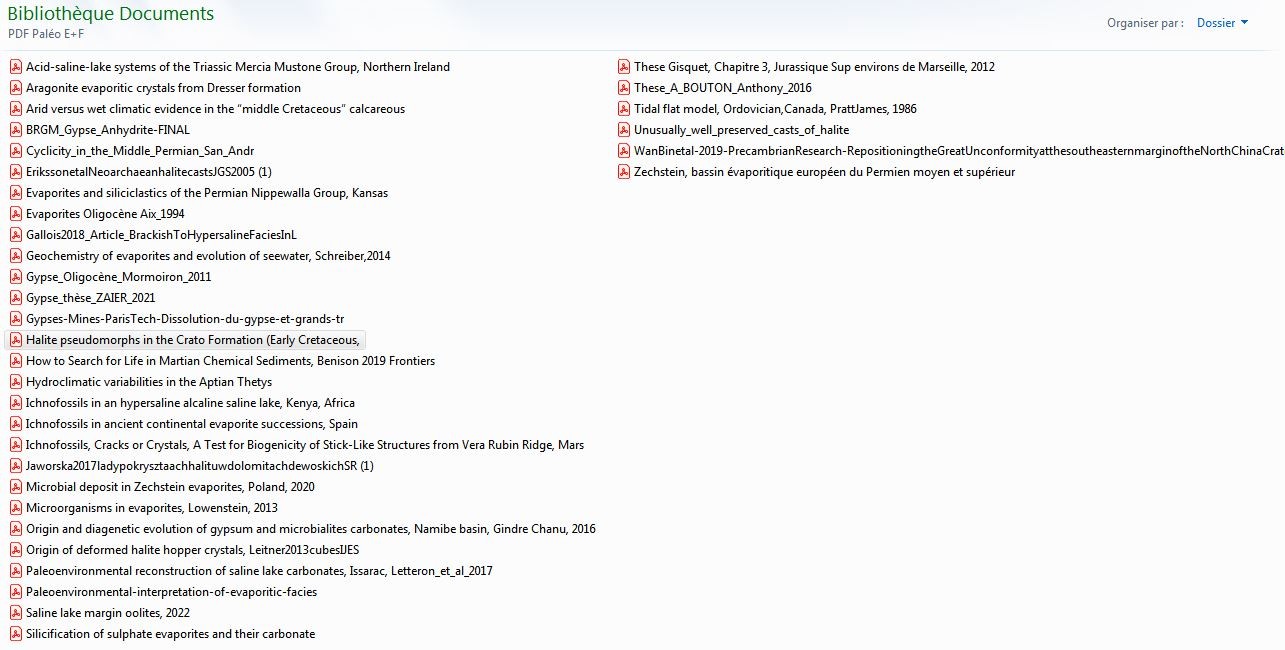Viewport: 1285px width, 650px height.
Task: Click PDF icon of Evaporites Oligocène Aix_1994
Action: [16, 214]
